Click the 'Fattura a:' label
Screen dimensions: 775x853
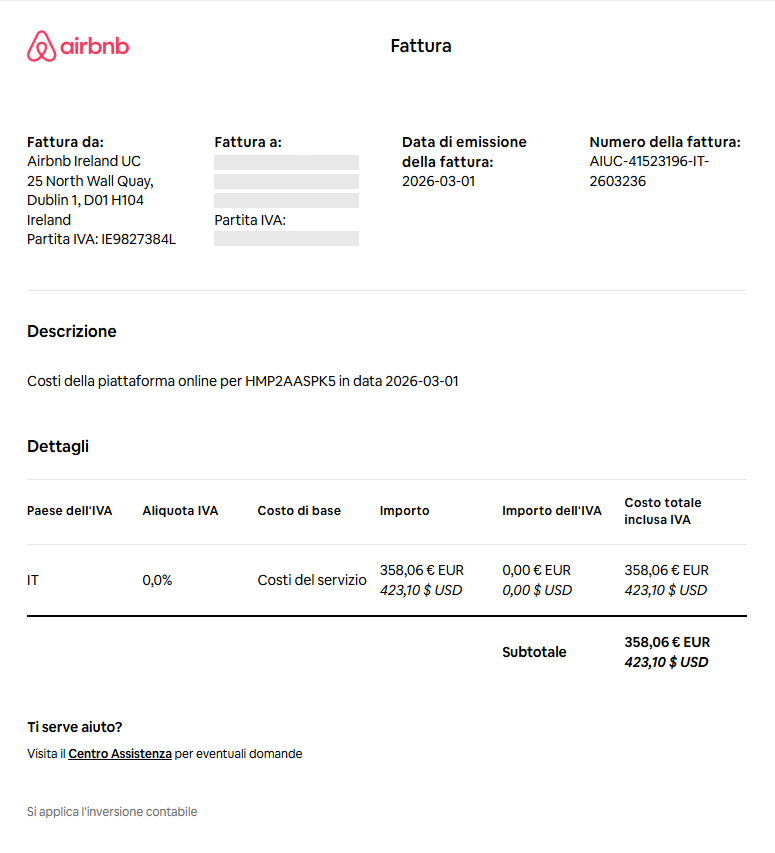[248, 142]
